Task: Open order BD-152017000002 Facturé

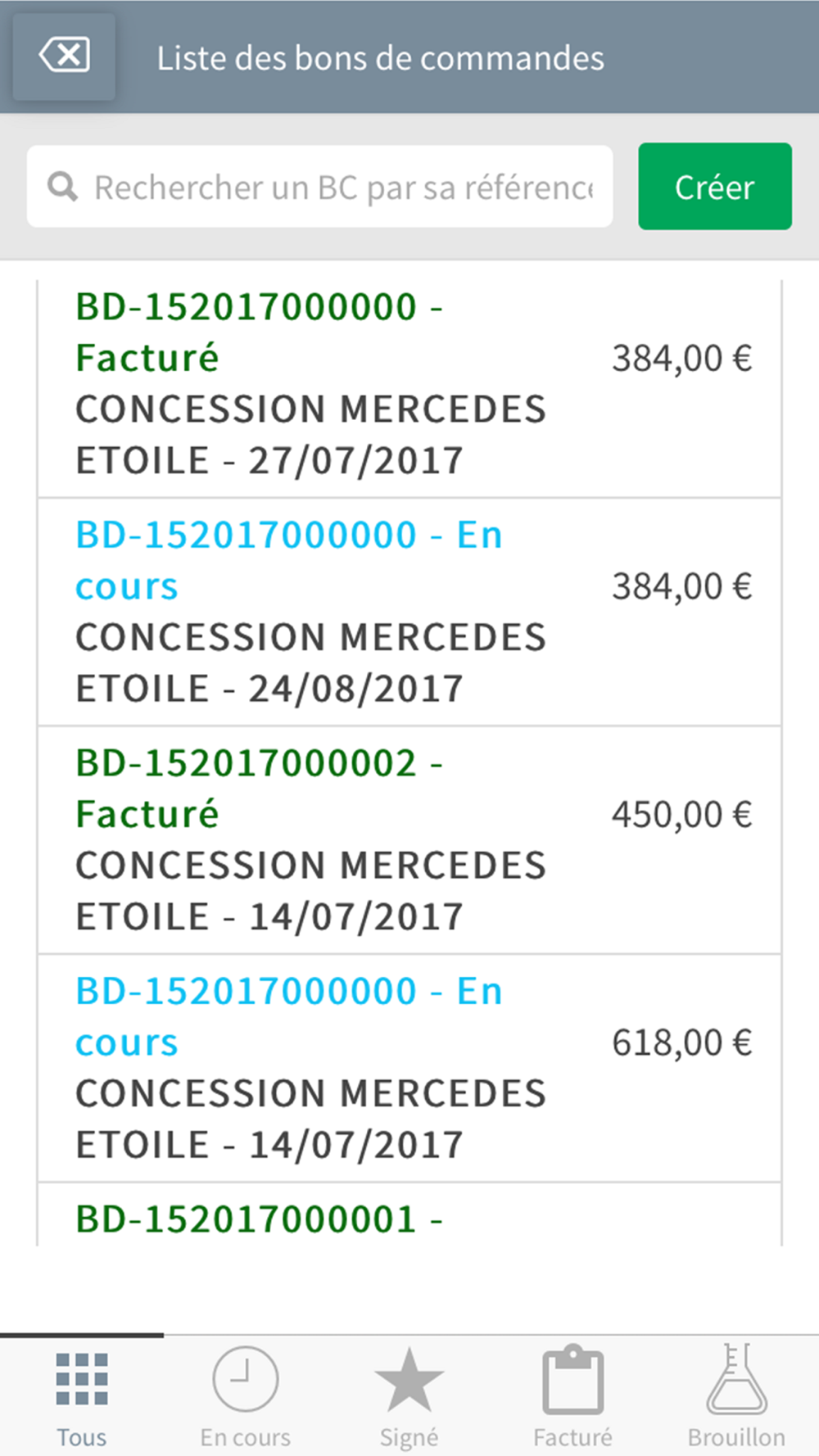Action: tap(409, 839)
